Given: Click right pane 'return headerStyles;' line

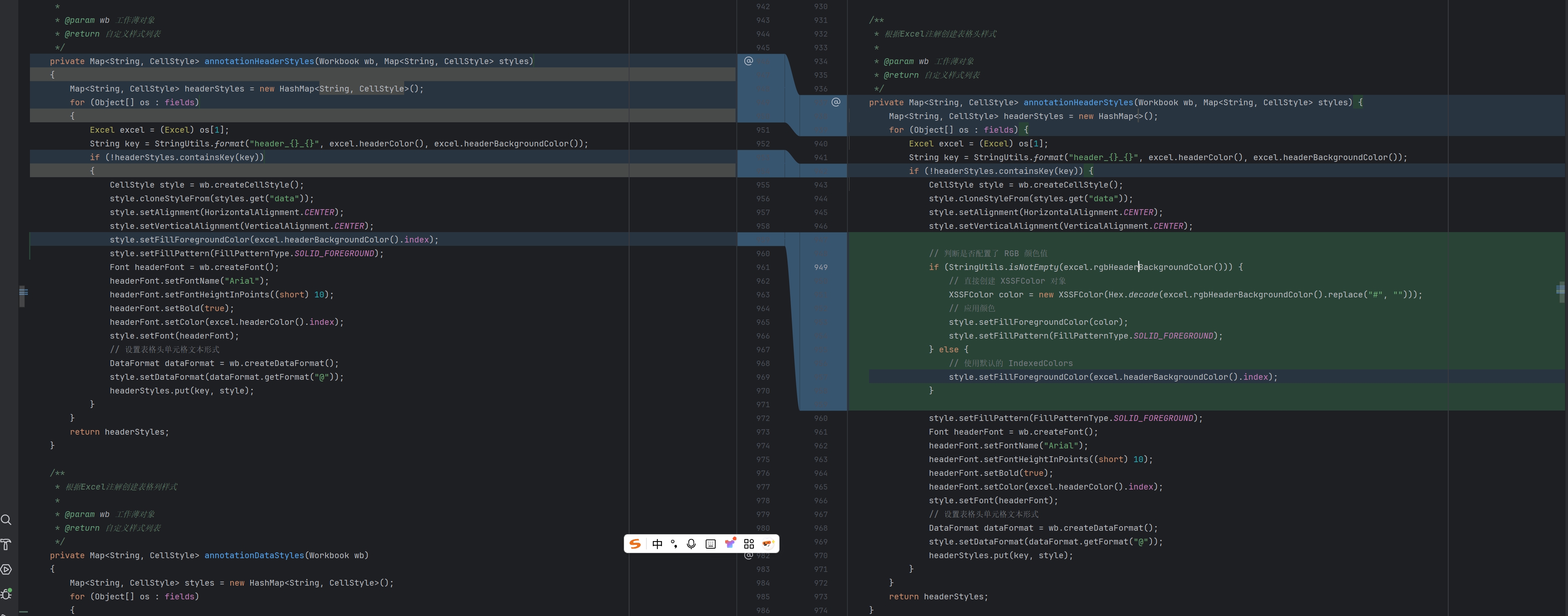Looking at the screenshot, I should tap(938, 596).
